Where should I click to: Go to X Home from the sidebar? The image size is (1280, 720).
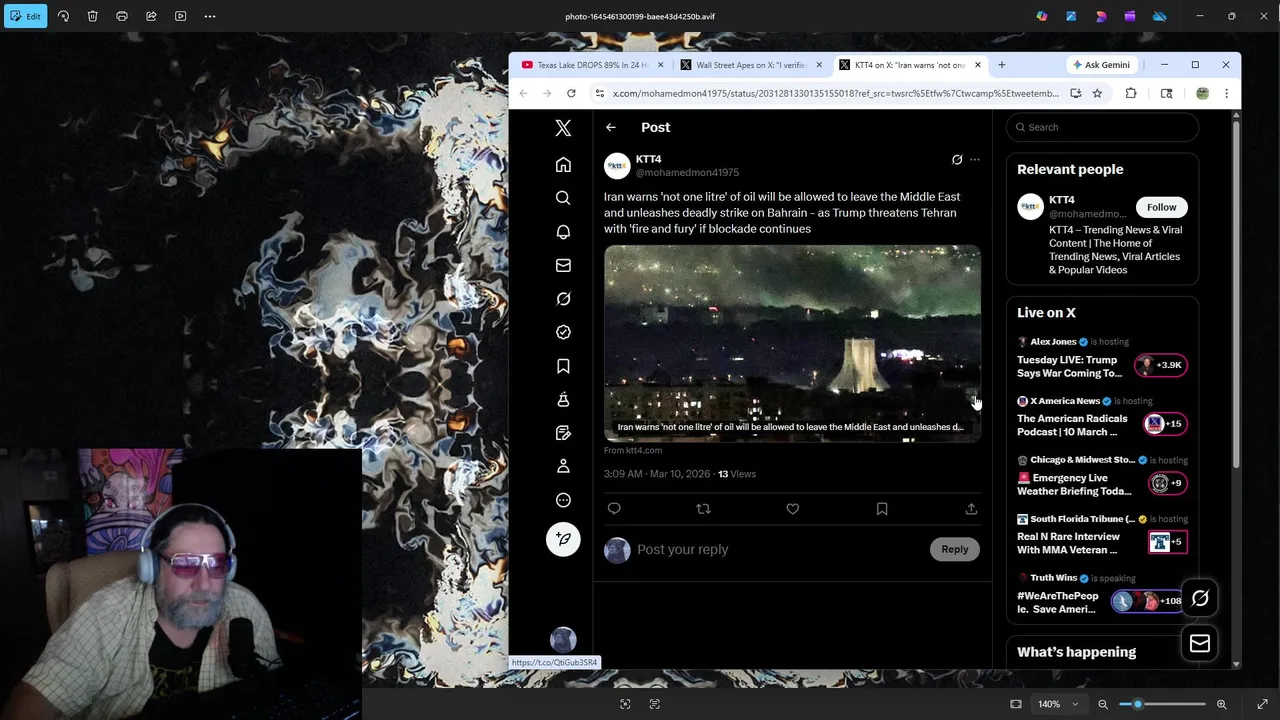coord(563,165)
